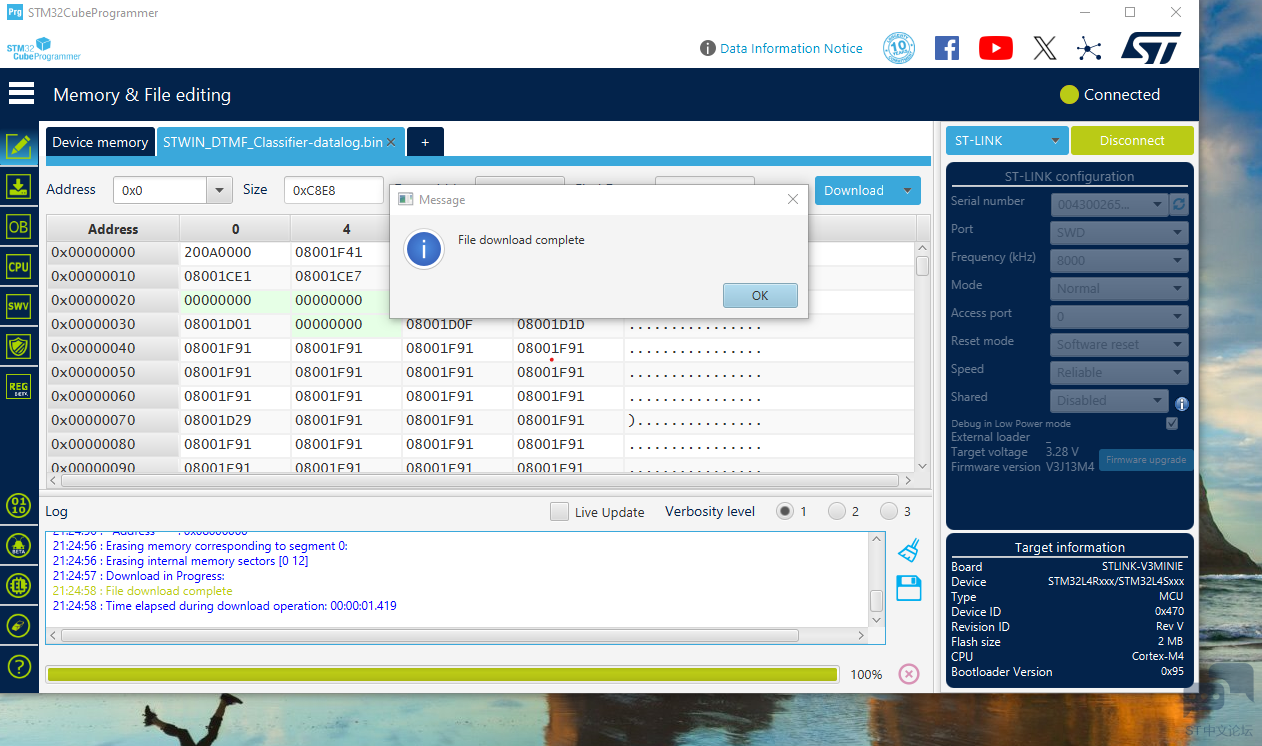Refresh the ST-LINK serial number list
The image size is (1262, 746).
click(x=1179, y=204)
